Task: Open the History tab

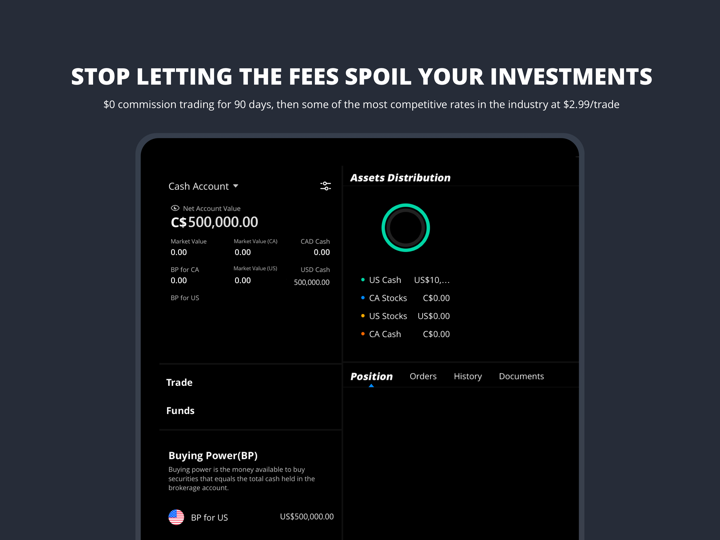Action: 467,376
